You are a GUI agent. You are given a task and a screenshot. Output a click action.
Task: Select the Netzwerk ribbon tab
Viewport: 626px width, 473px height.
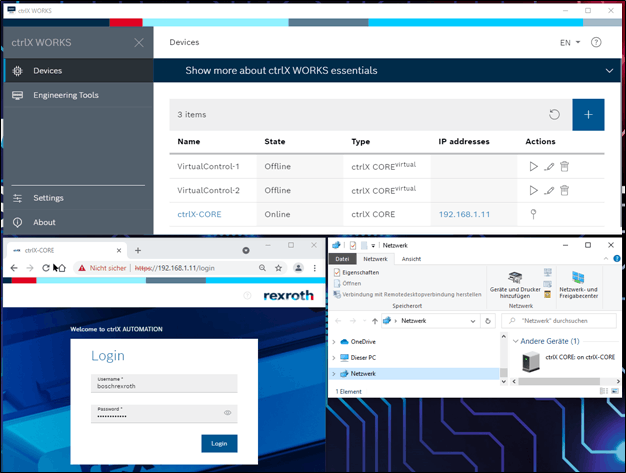point(375,259)
